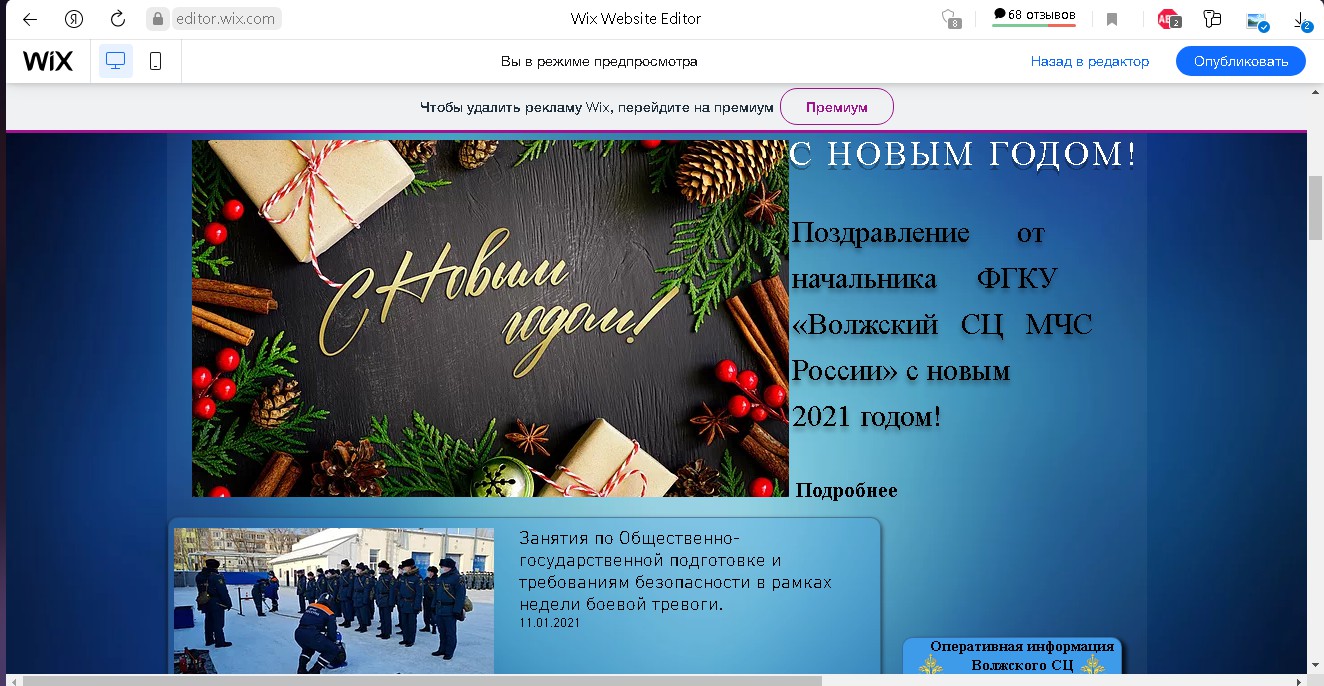Viewport: 1324px width, 686px height.
Task: Open the С Новым годом greeting image
Action: point(490,318)
